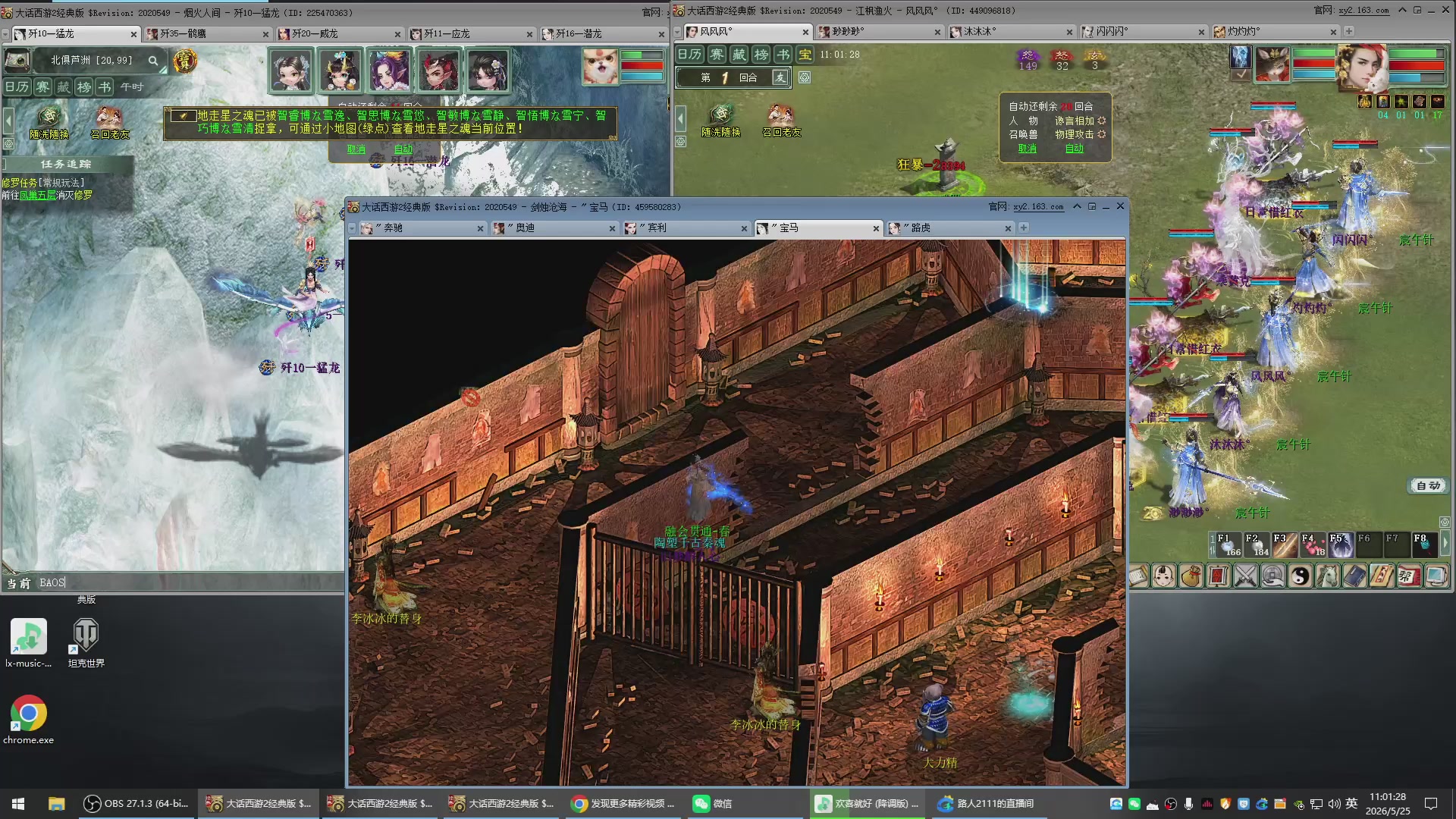Toggle the 自动 auto-battle button near skill bar

(1428, 485)
